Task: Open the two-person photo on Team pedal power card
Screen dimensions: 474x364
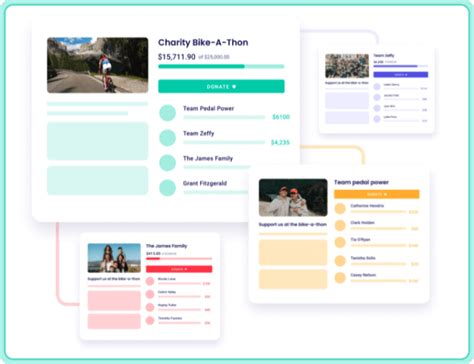Action: point(293,197)
